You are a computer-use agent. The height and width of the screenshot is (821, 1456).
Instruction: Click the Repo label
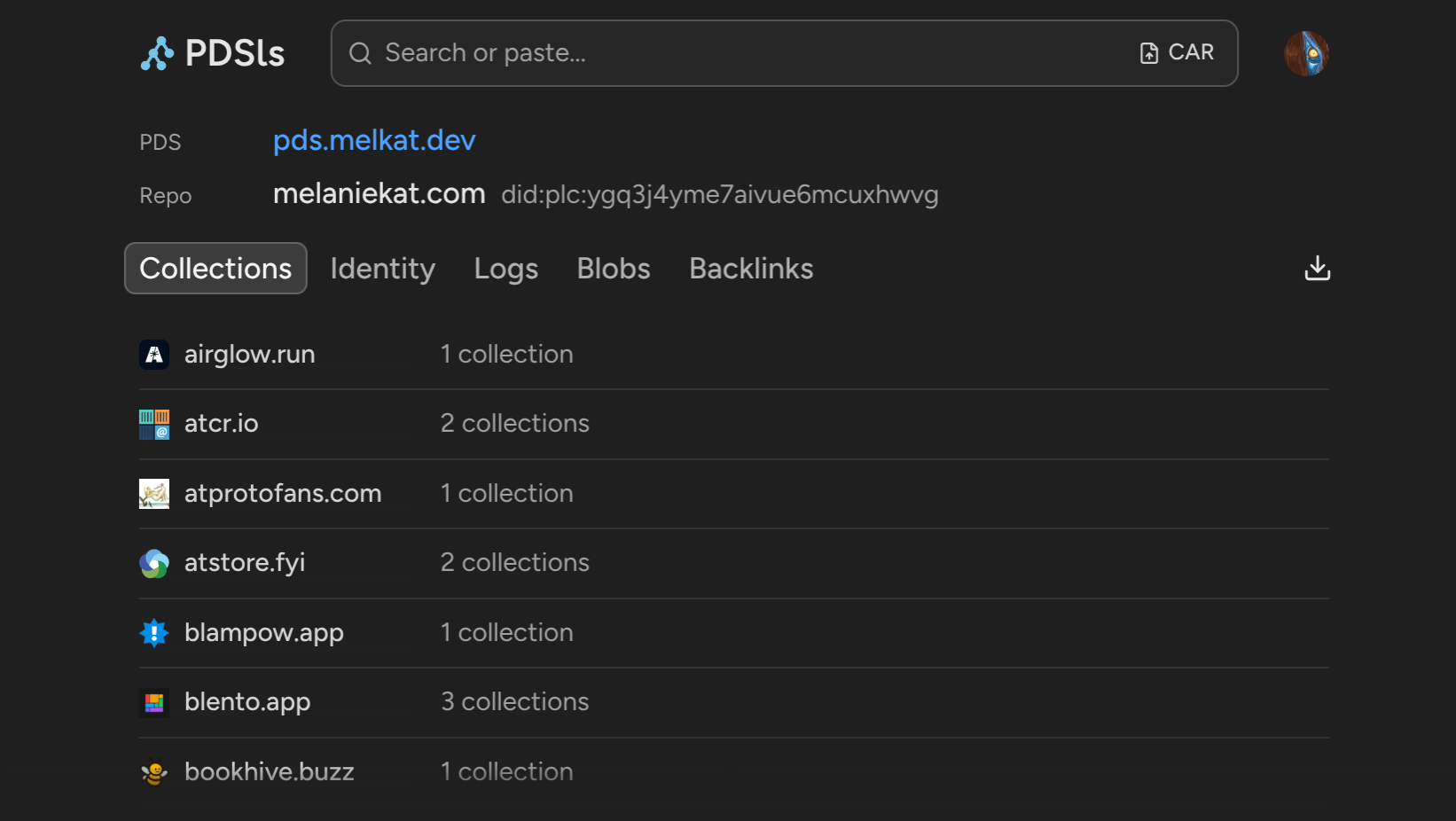click(x=166, y=195)
